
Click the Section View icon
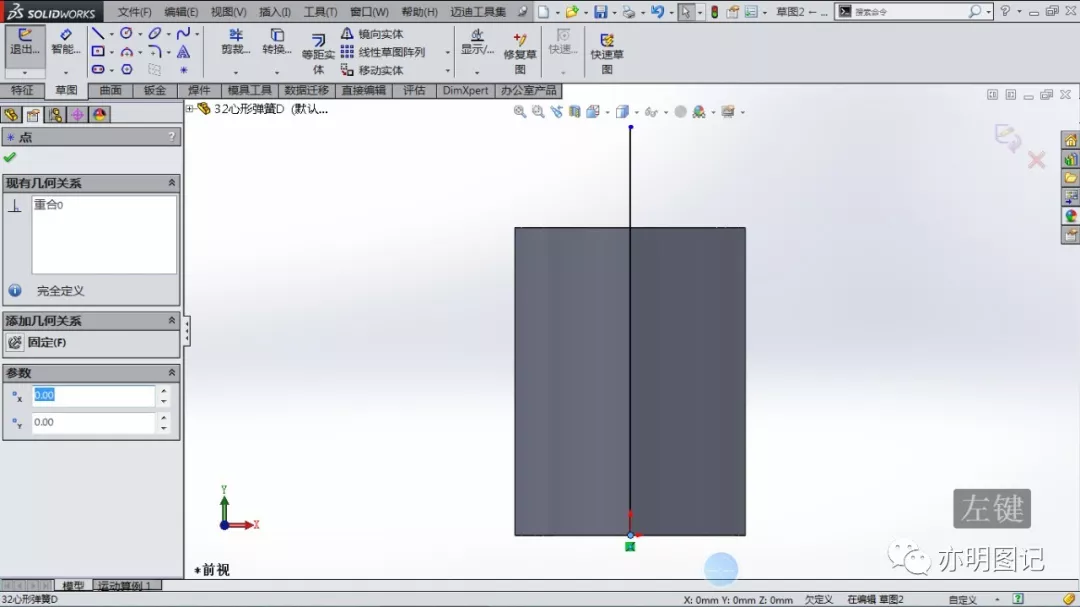pos(574,112)
